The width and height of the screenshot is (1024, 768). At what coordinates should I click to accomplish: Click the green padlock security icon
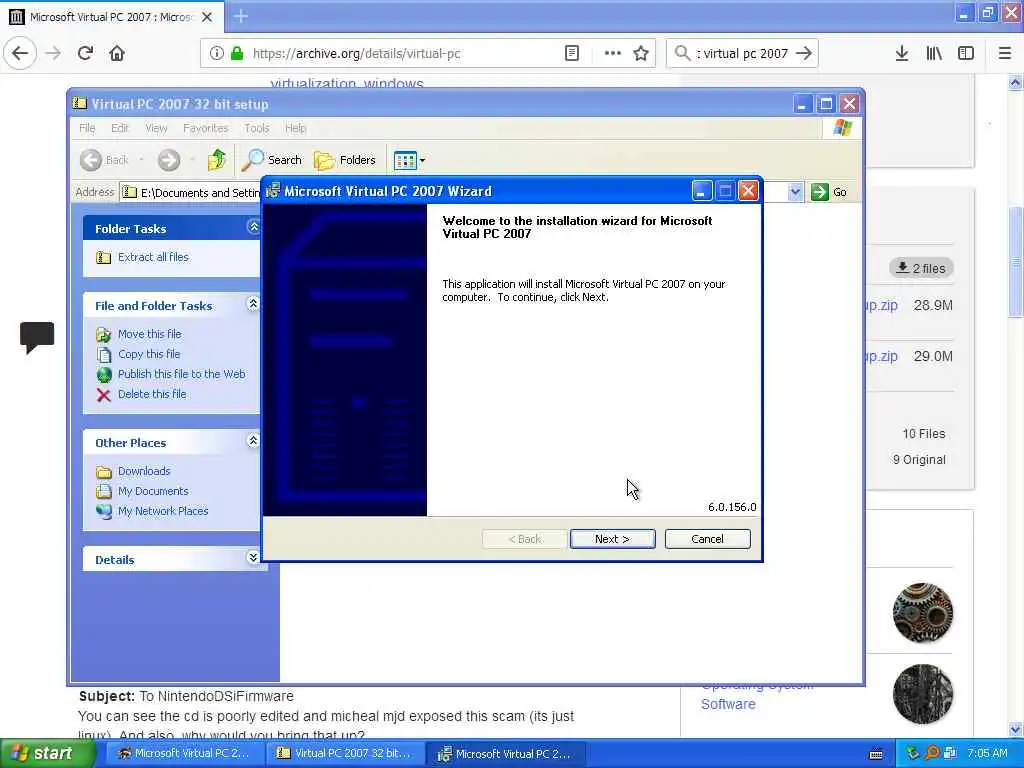[x=237, y=54]
